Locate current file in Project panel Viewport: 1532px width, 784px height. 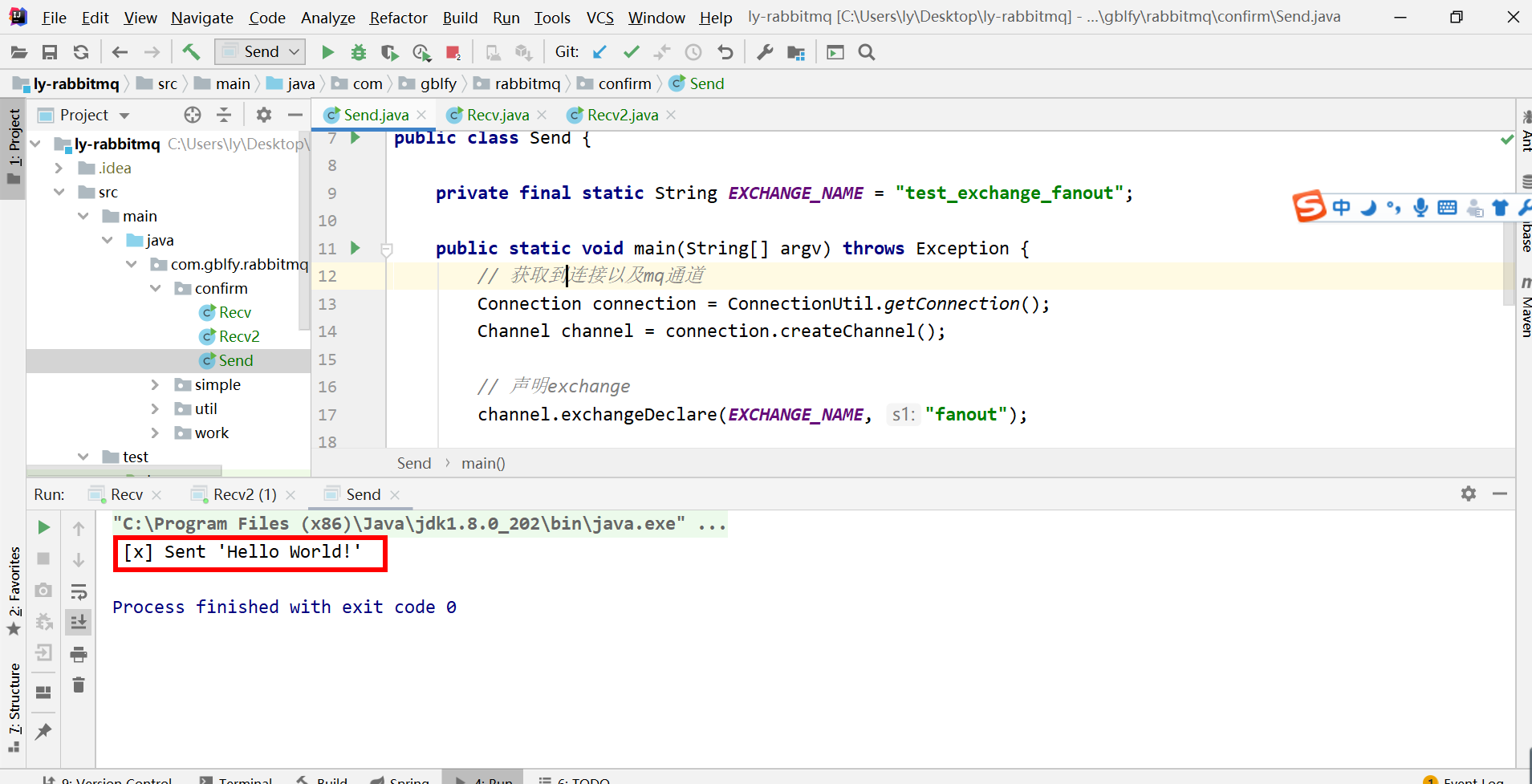[x=193, y=115]
